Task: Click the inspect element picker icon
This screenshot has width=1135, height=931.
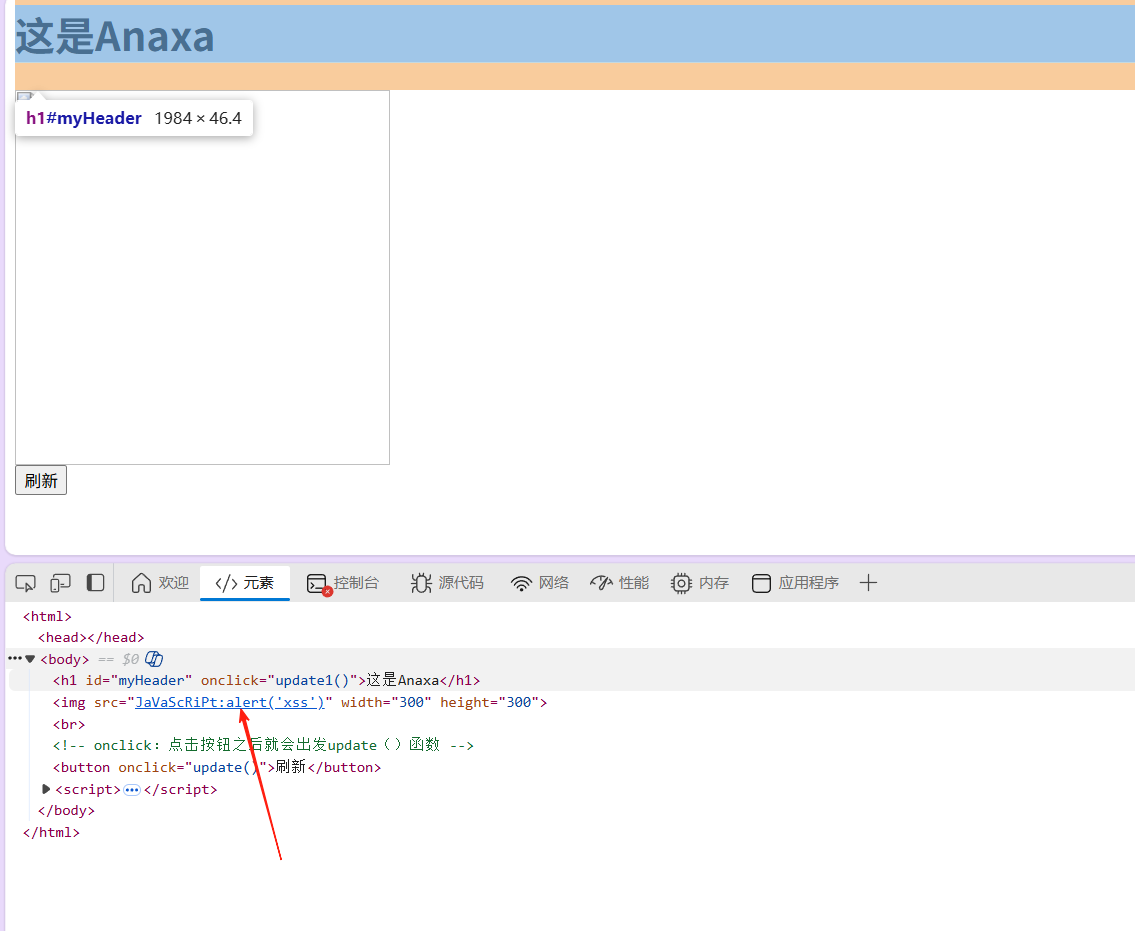Action: click(25, 583)
